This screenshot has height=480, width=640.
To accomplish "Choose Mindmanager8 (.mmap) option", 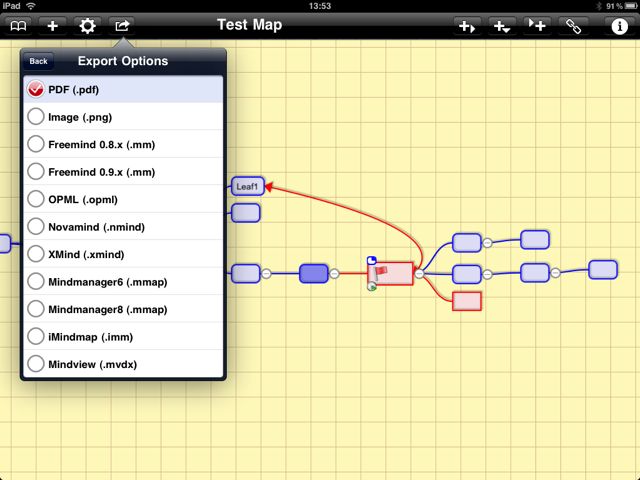I will (x=123, y=309).
